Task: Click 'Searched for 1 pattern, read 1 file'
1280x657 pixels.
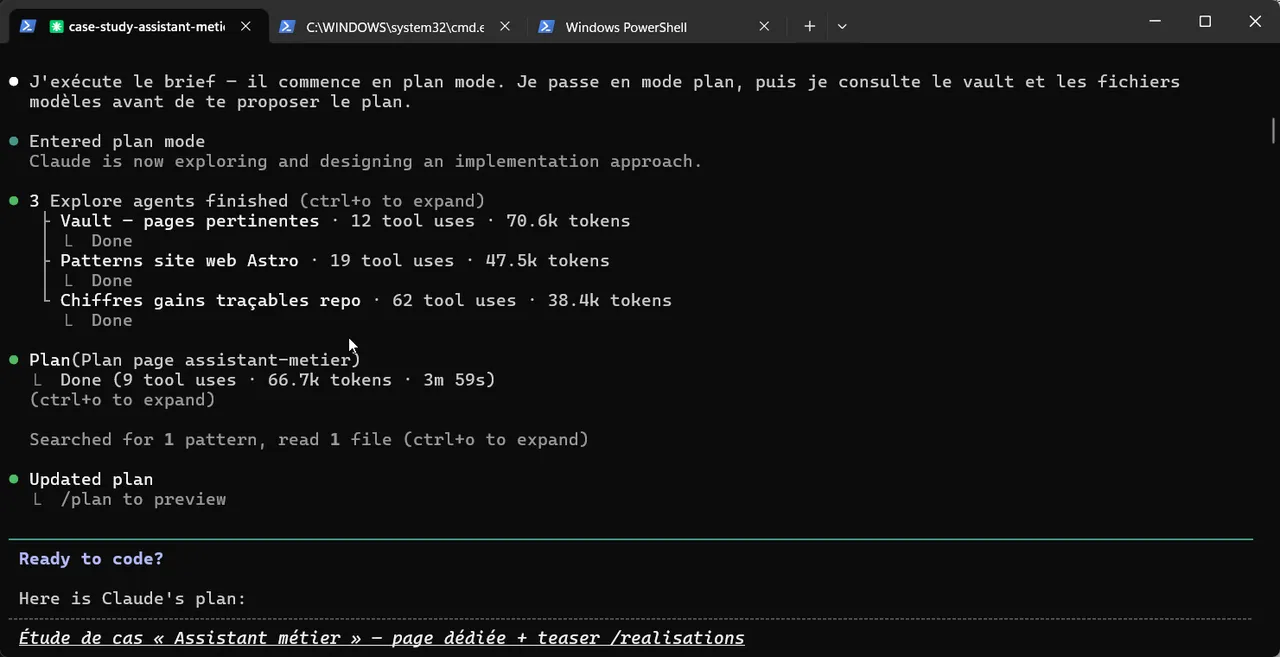Action: pos(309,440)
